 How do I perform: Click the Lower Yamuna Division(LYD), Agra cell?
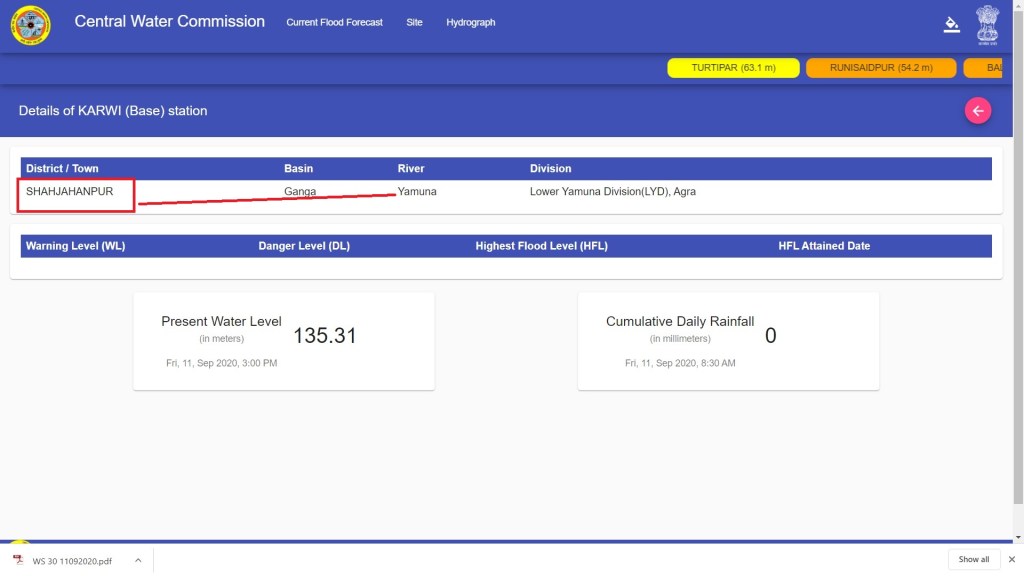[x=614, y=191]
